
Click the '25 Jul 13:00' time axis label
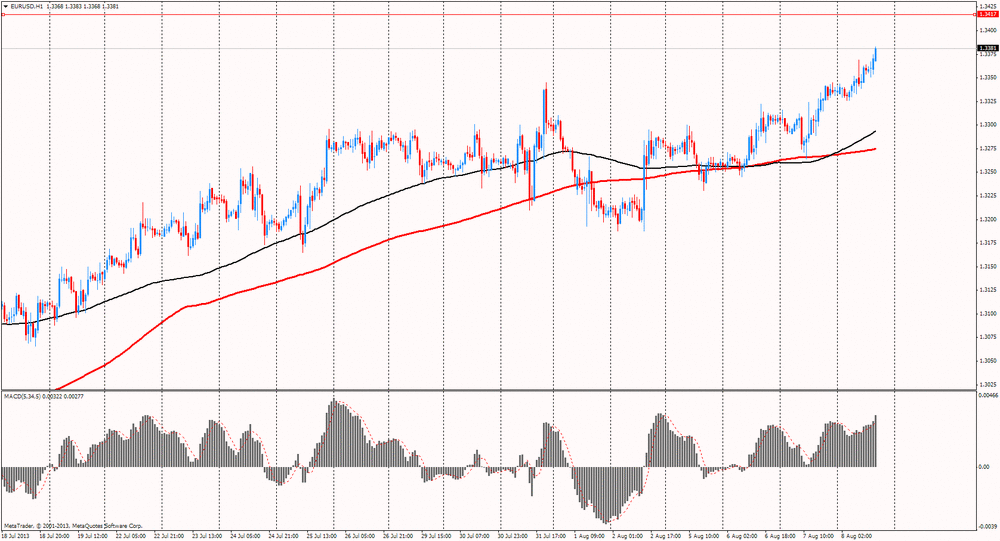click(x=322, y=537)
